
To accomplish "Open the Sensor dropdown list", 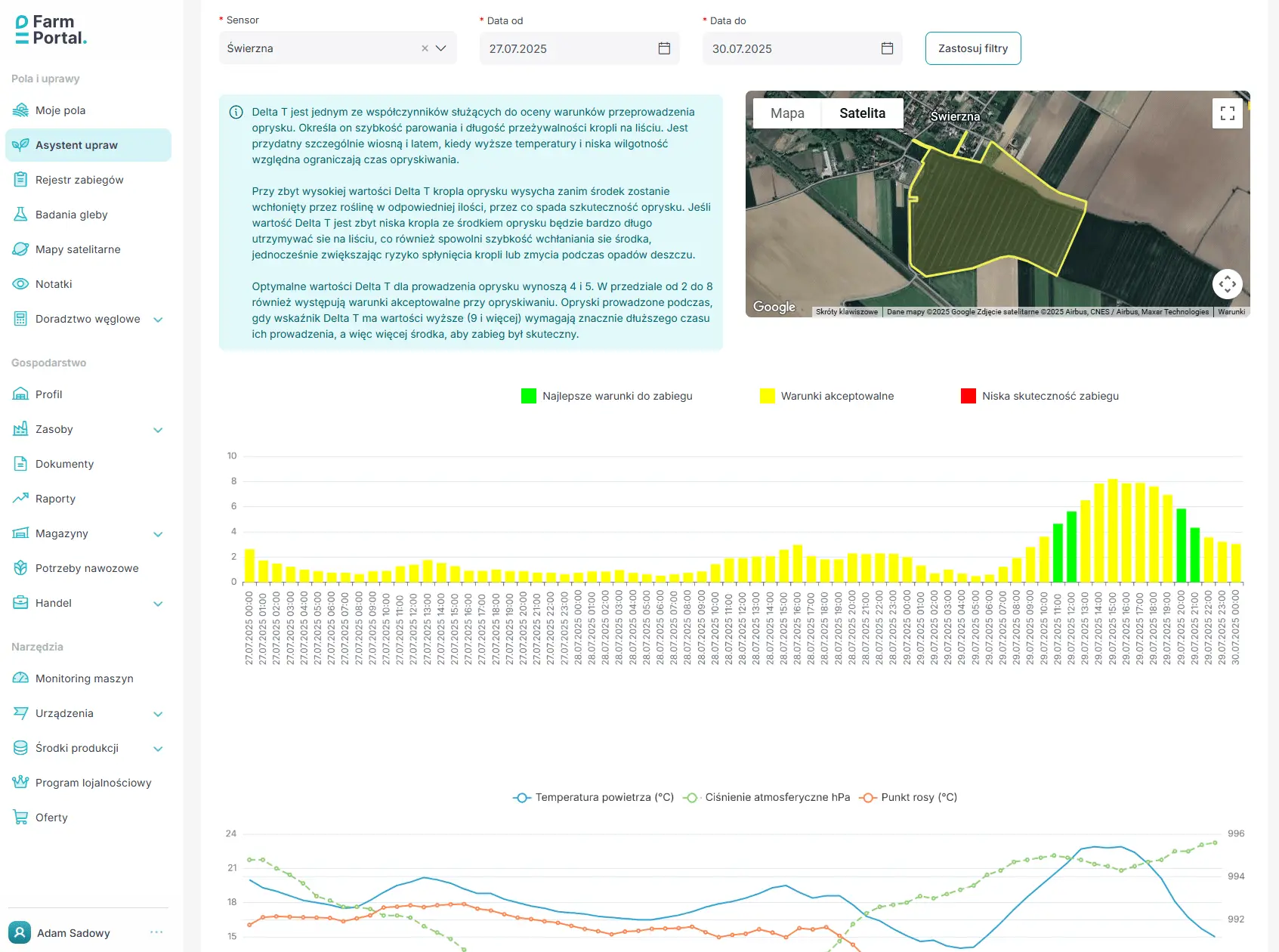I will point(441,48).
